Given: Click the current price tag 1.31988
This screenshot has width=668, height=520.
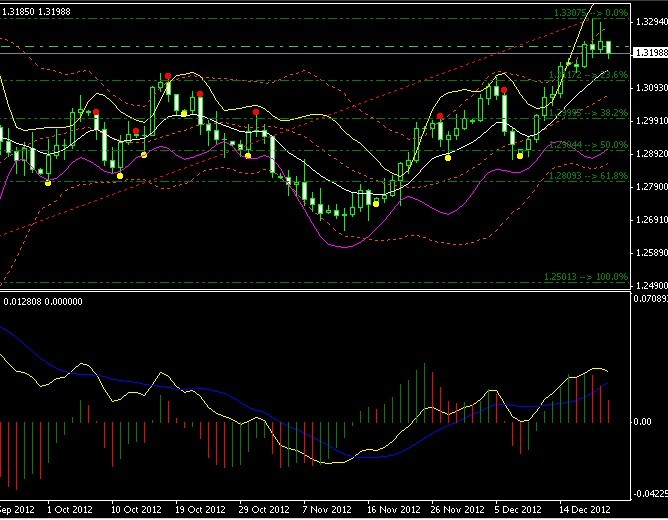Looking at the screenshot, I should [x=650, y=52].
